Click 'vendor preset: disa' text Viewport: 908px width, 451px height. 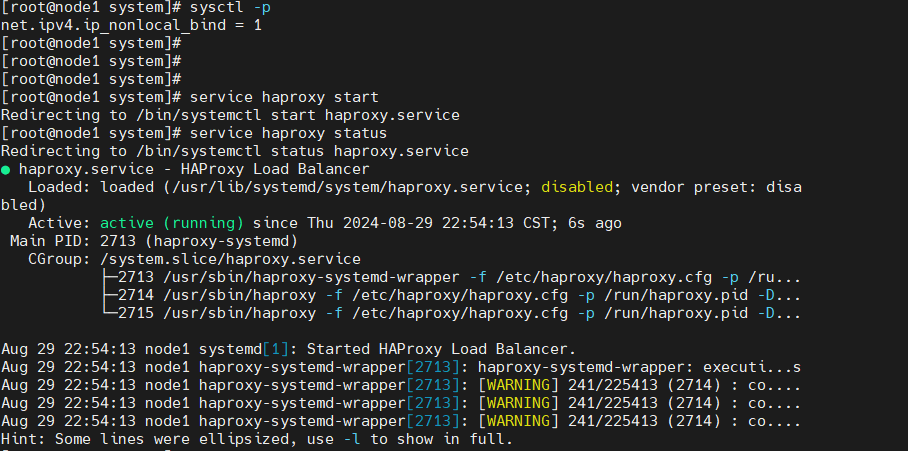pos(716,187)
